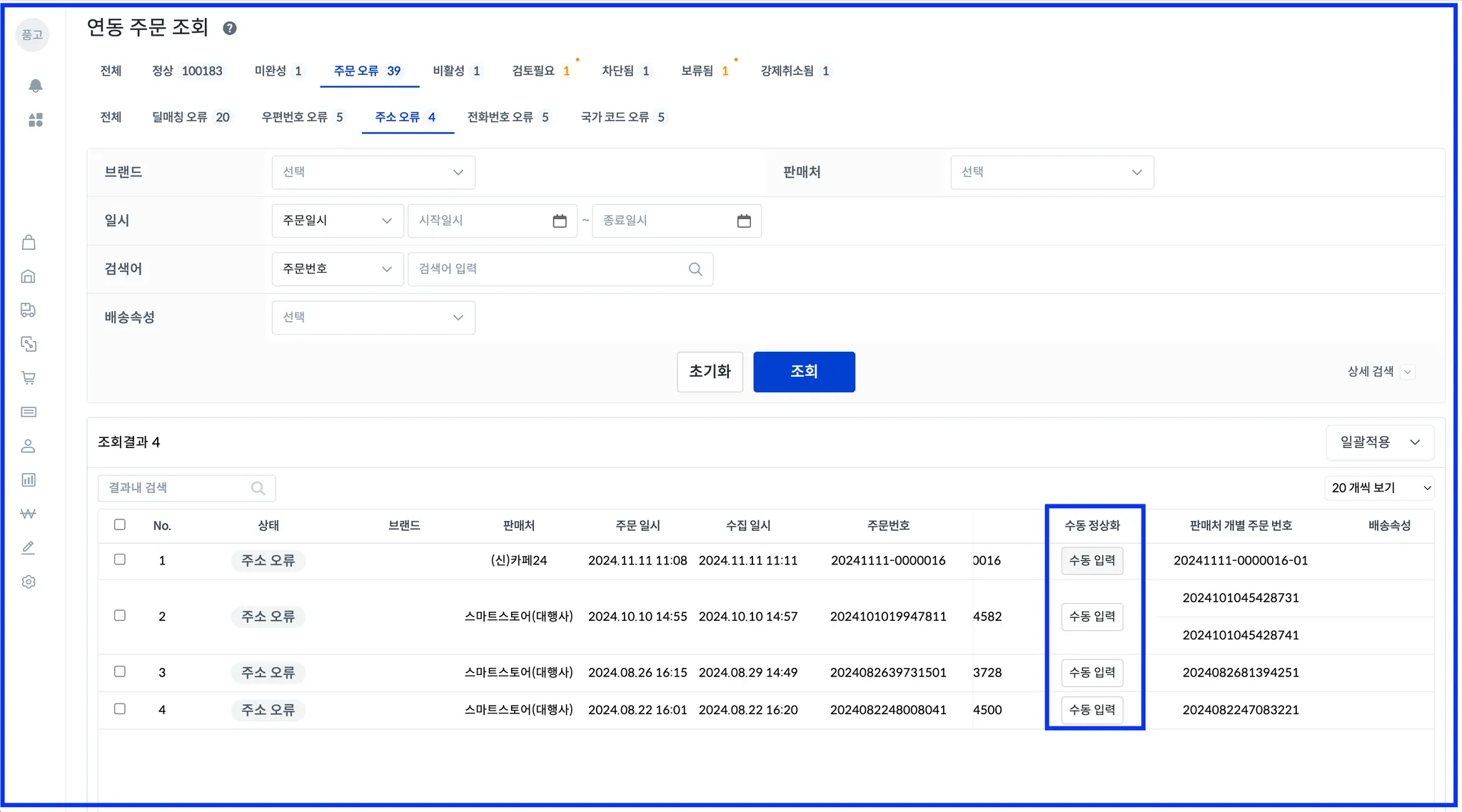The height and width of the screenshot is (812, 1462).
Task: Open the 20 개씩 보기 dropdown
Action: [1379, 488]
